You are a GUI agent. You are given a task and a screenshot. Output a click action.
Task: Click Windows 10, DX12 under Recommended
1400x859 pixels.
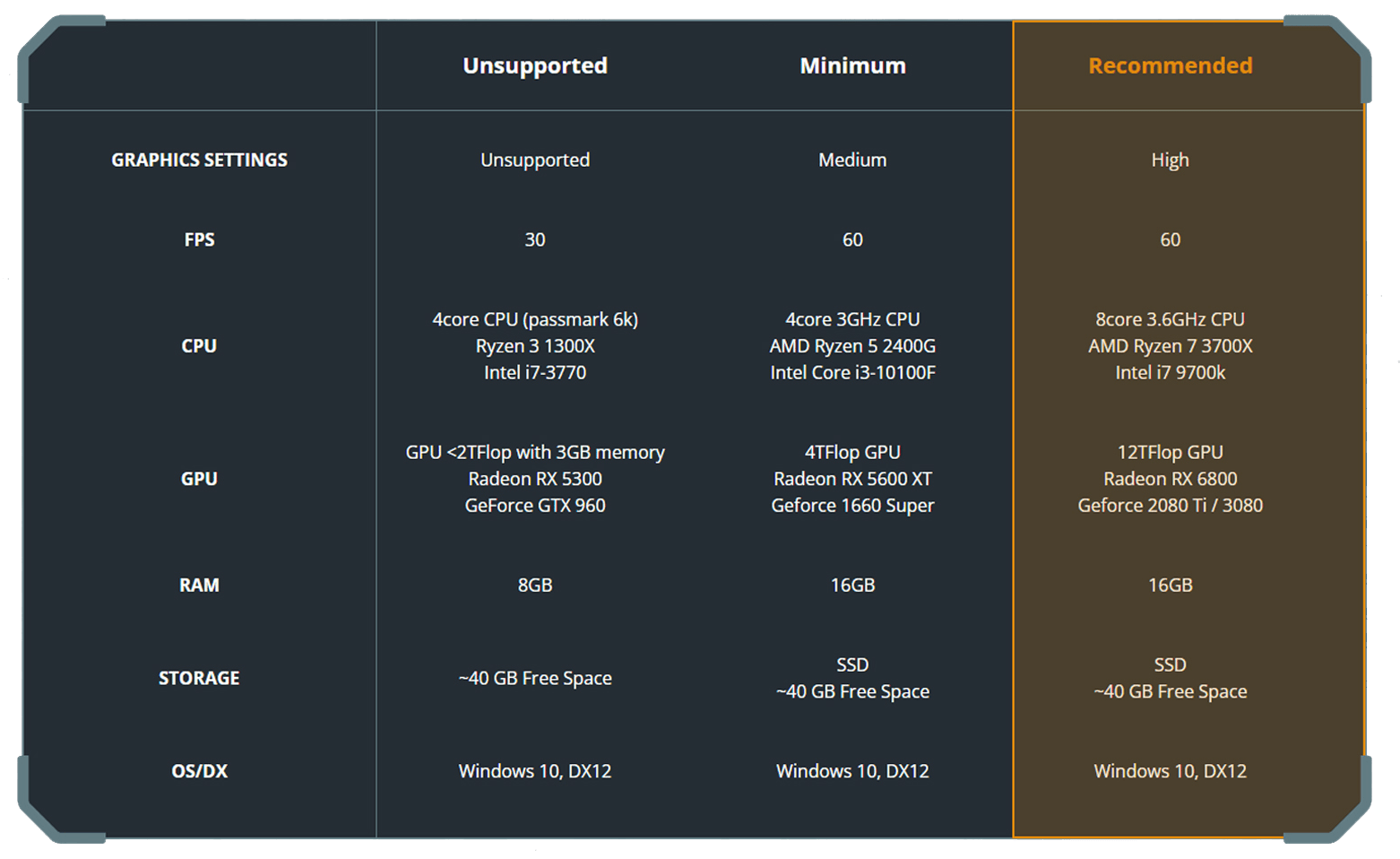[1170, 771]
